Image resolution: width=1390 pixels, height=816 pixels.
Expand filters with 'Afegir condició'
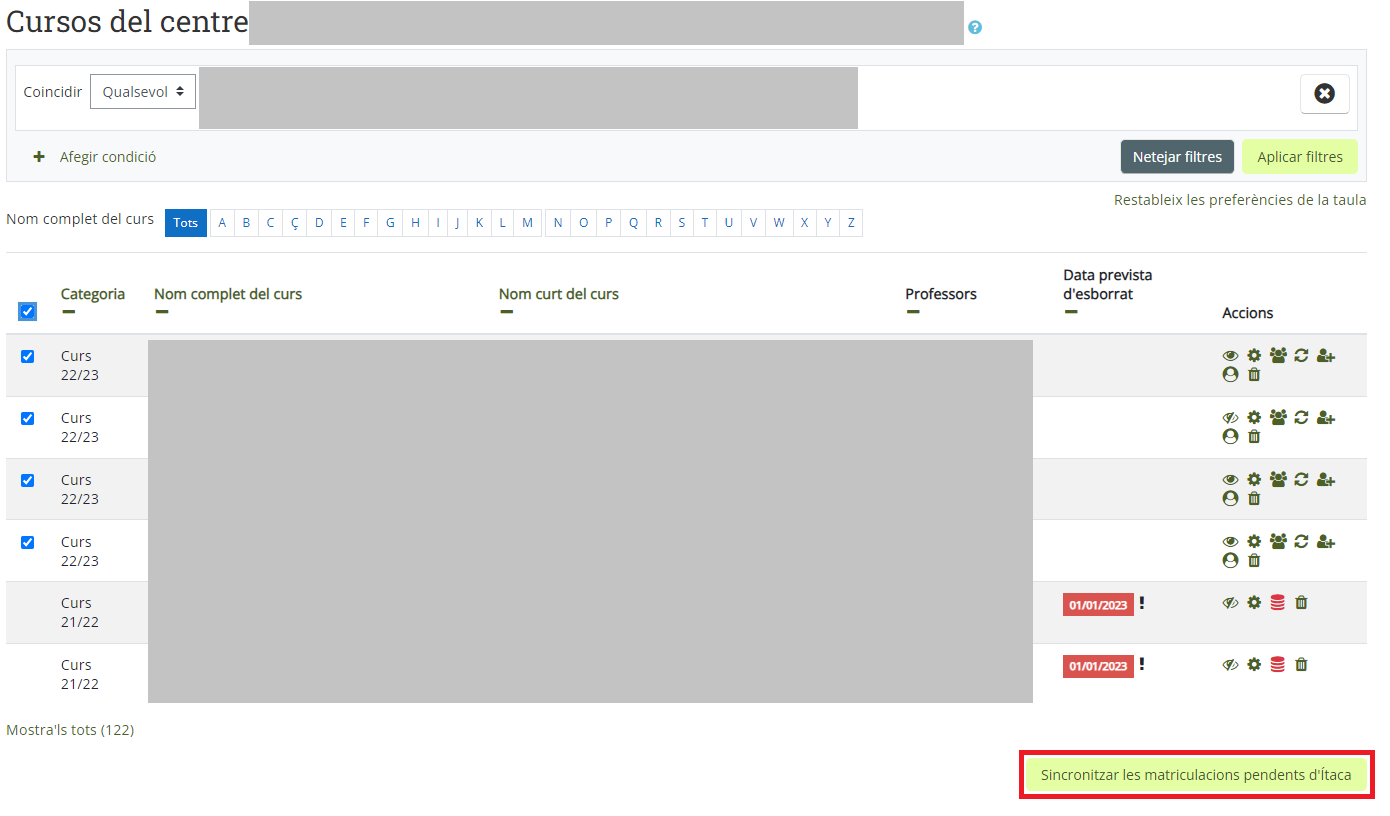point(96,157)
